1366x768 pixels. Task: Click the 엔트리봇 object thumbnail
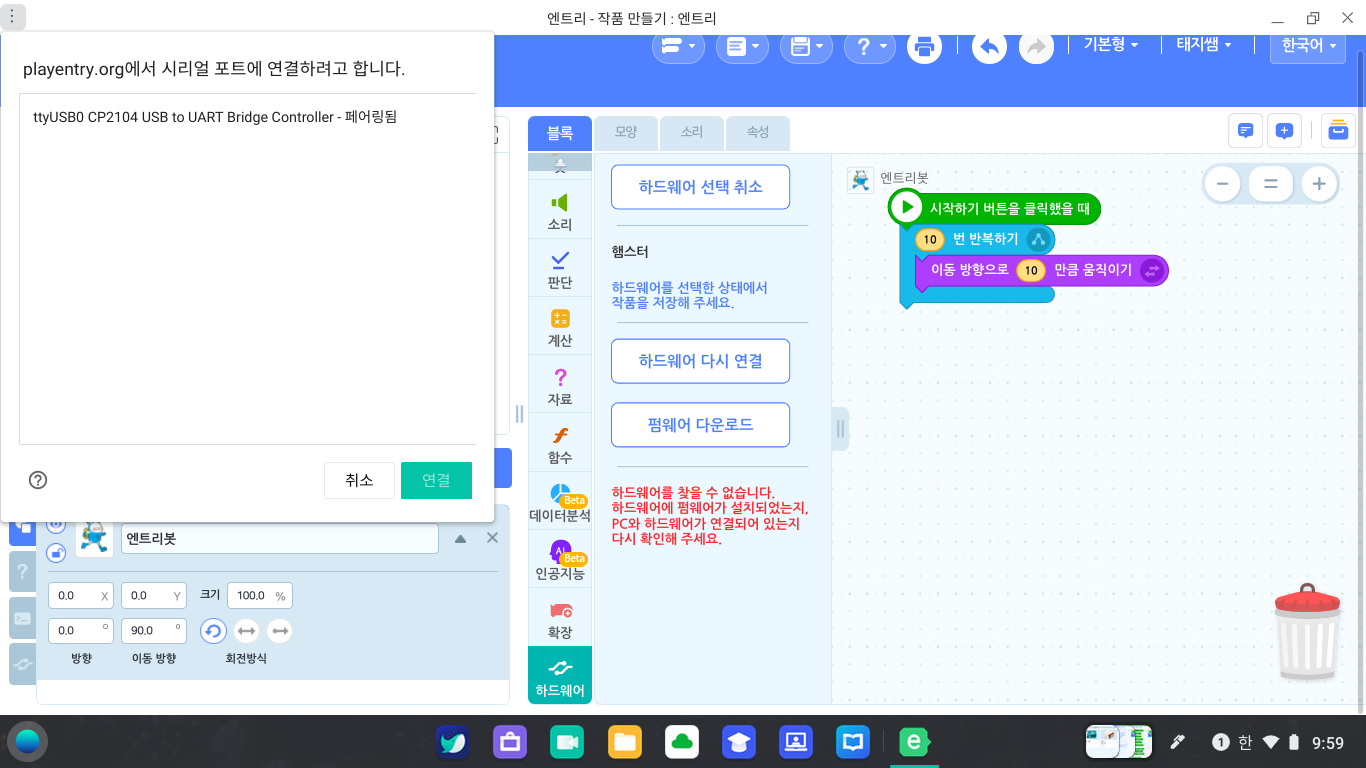(94, 537)
